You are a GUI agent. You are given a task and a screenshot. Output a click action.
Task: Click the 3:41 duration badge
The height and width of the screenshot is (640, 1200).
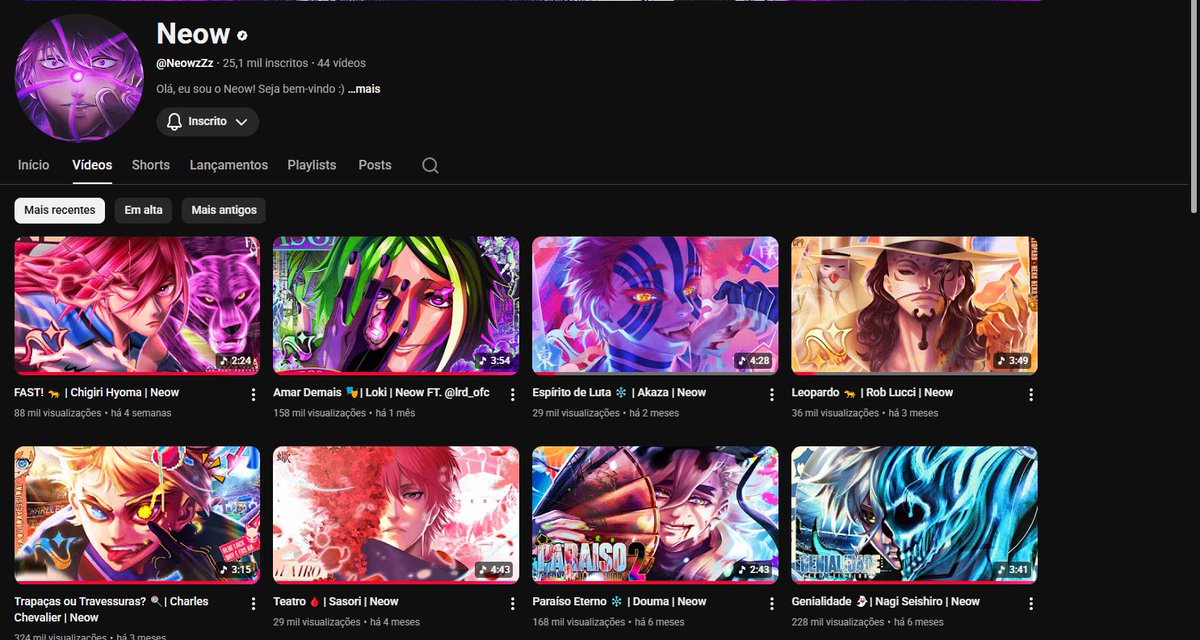tap(1012, 570)
